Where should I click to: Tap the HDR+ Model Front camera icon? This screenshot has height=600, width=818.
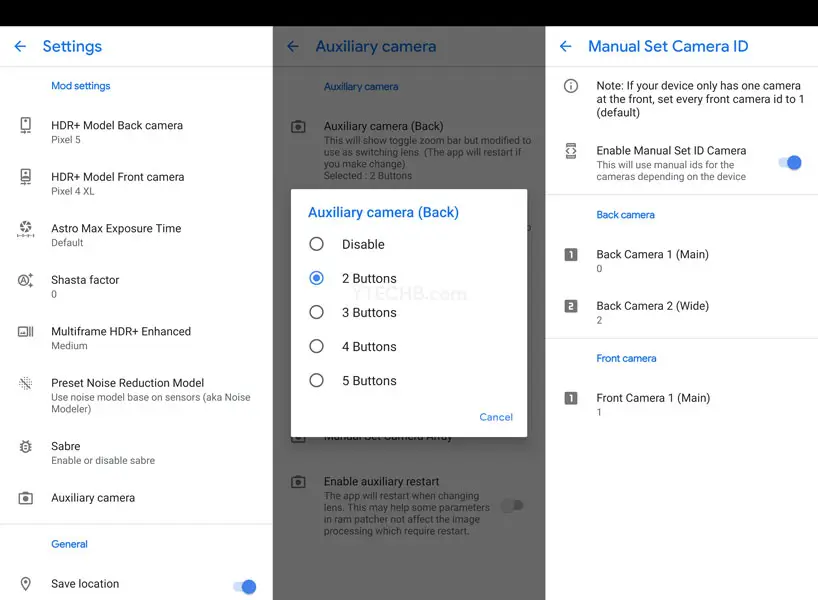pyautogui.click(x=26, y=177)
